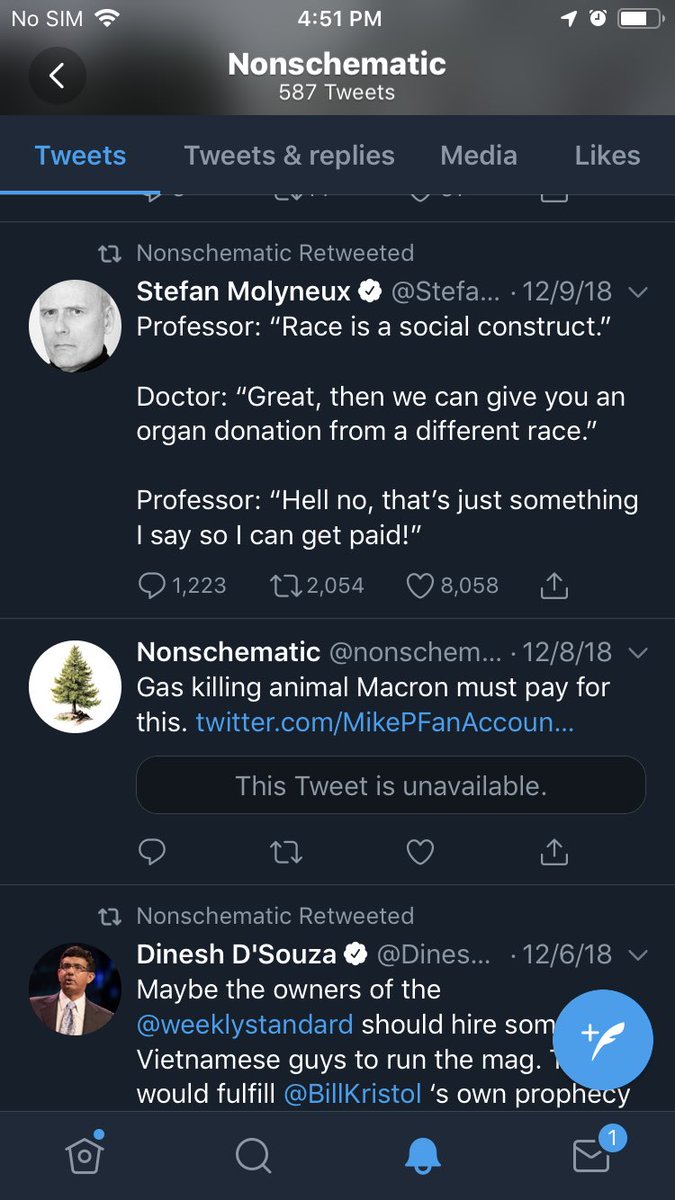Viewport: 675px width, 1200px height.
Task: Open the twitter.com/MikePFanAccoun link
Action: [x=385, y=722]
